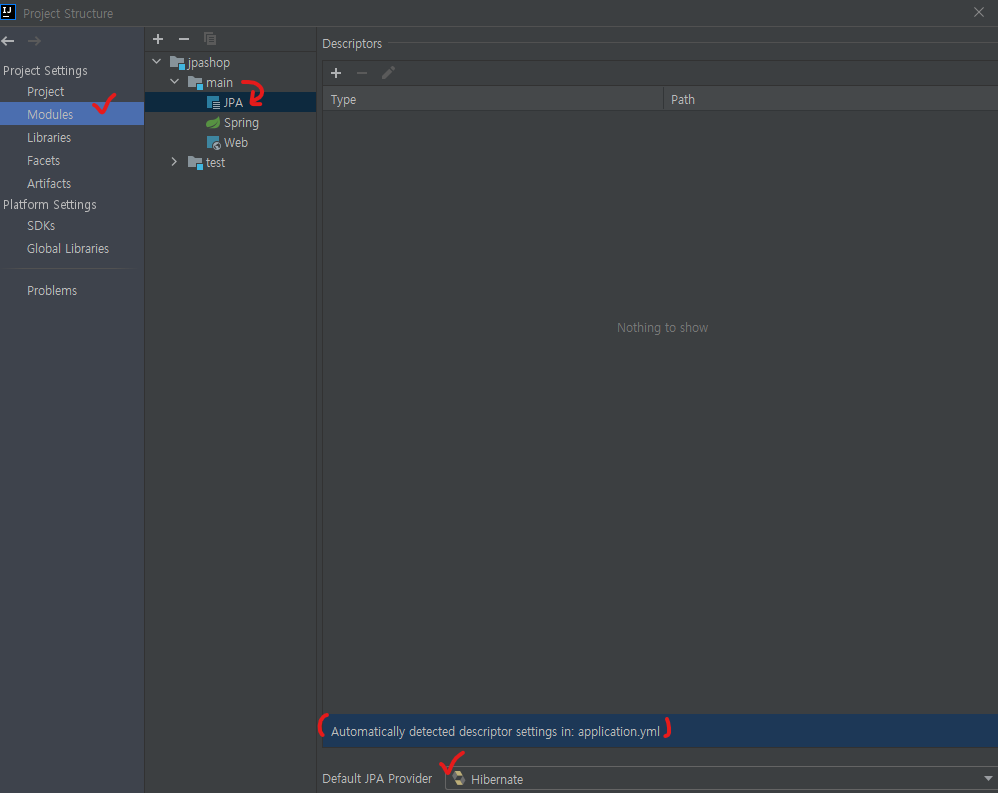
Task: Open the Project settings page
Action: pos(45,92)
